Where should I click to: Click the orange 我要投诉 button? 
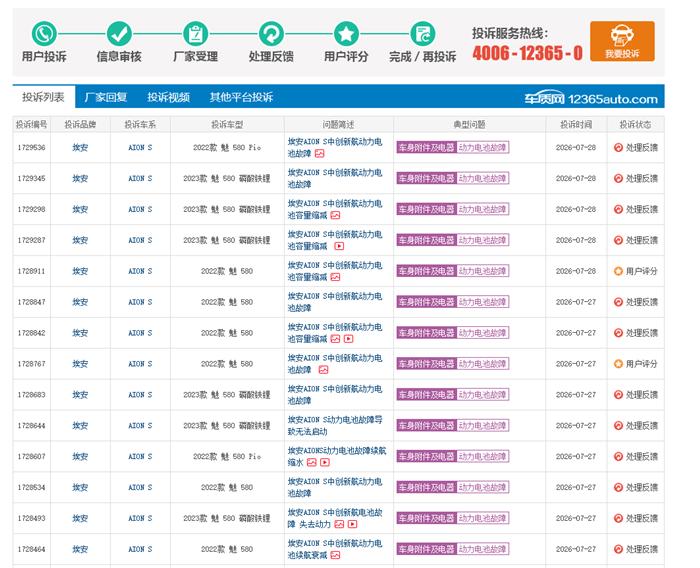[x=622, y=41]
